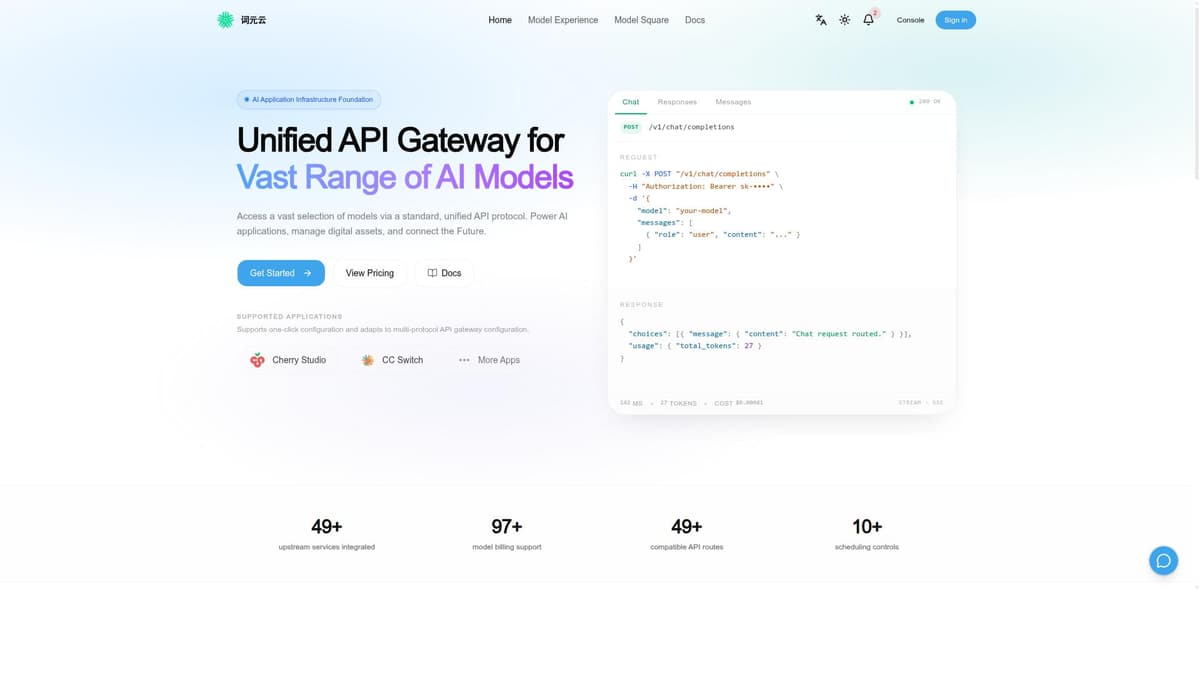Click the 342 MS latency value
Screen dimensions: 1200x675
pos(631,403)
